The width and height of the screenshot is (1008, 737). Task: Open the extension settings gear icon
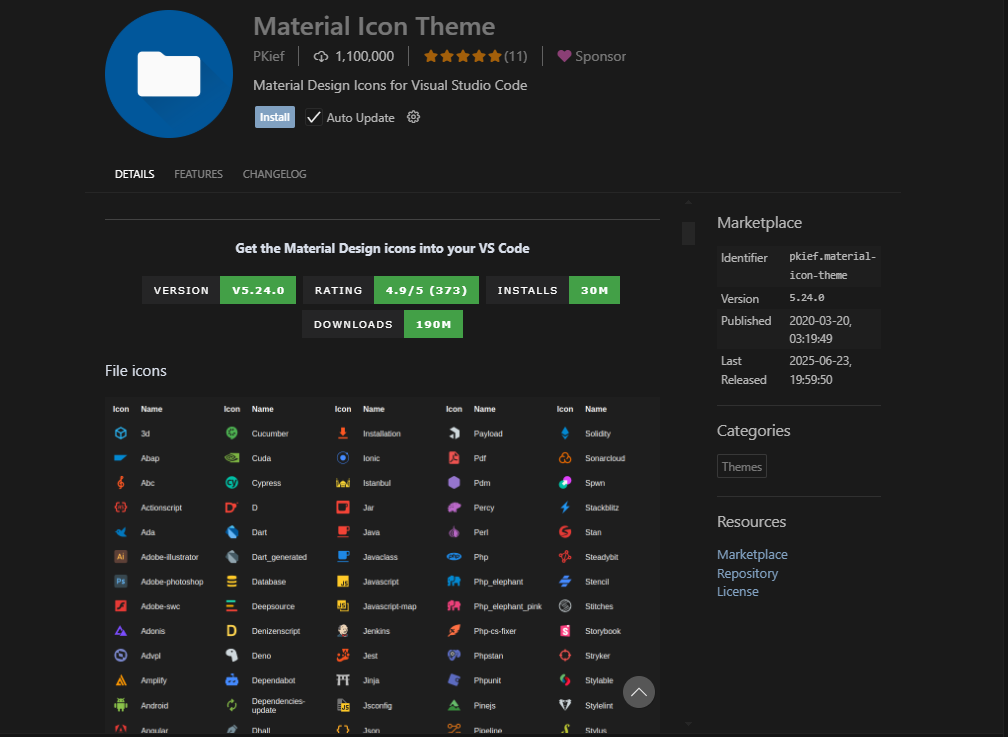click(413, 117)
